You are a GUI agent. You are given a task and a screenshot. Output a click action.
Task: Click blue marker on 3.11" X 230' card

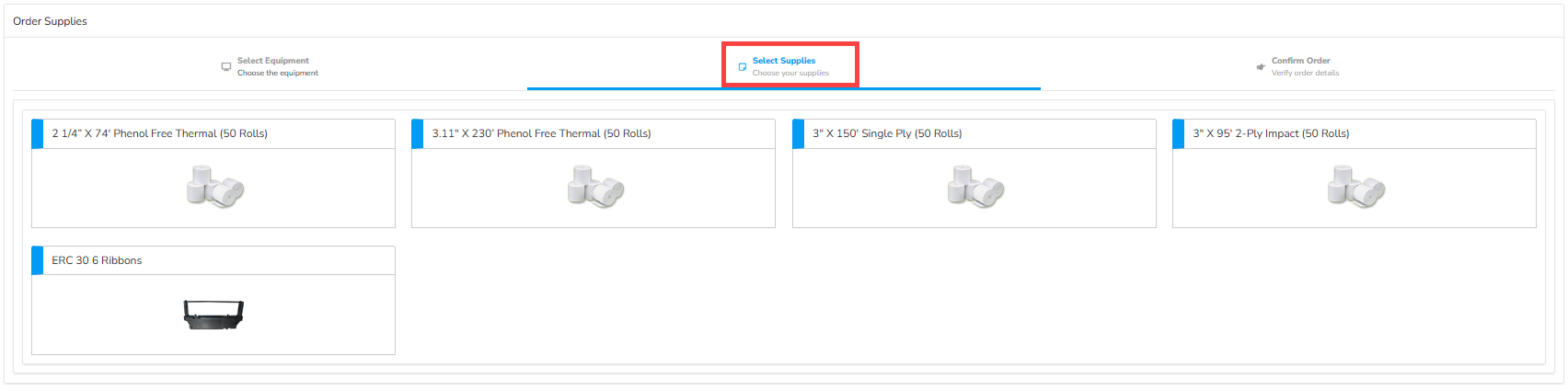tap(418, 133)
